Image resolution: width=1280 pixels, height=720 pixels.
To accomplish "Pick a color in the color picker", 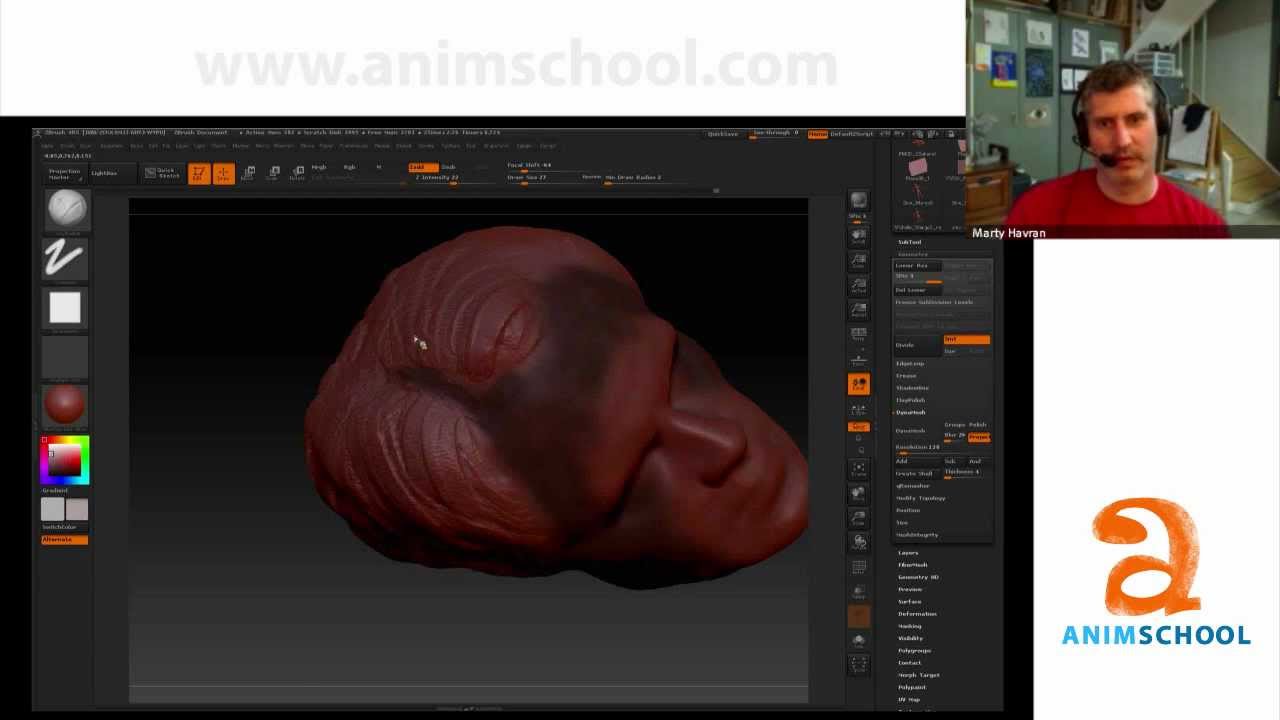I will click(65, 460).
